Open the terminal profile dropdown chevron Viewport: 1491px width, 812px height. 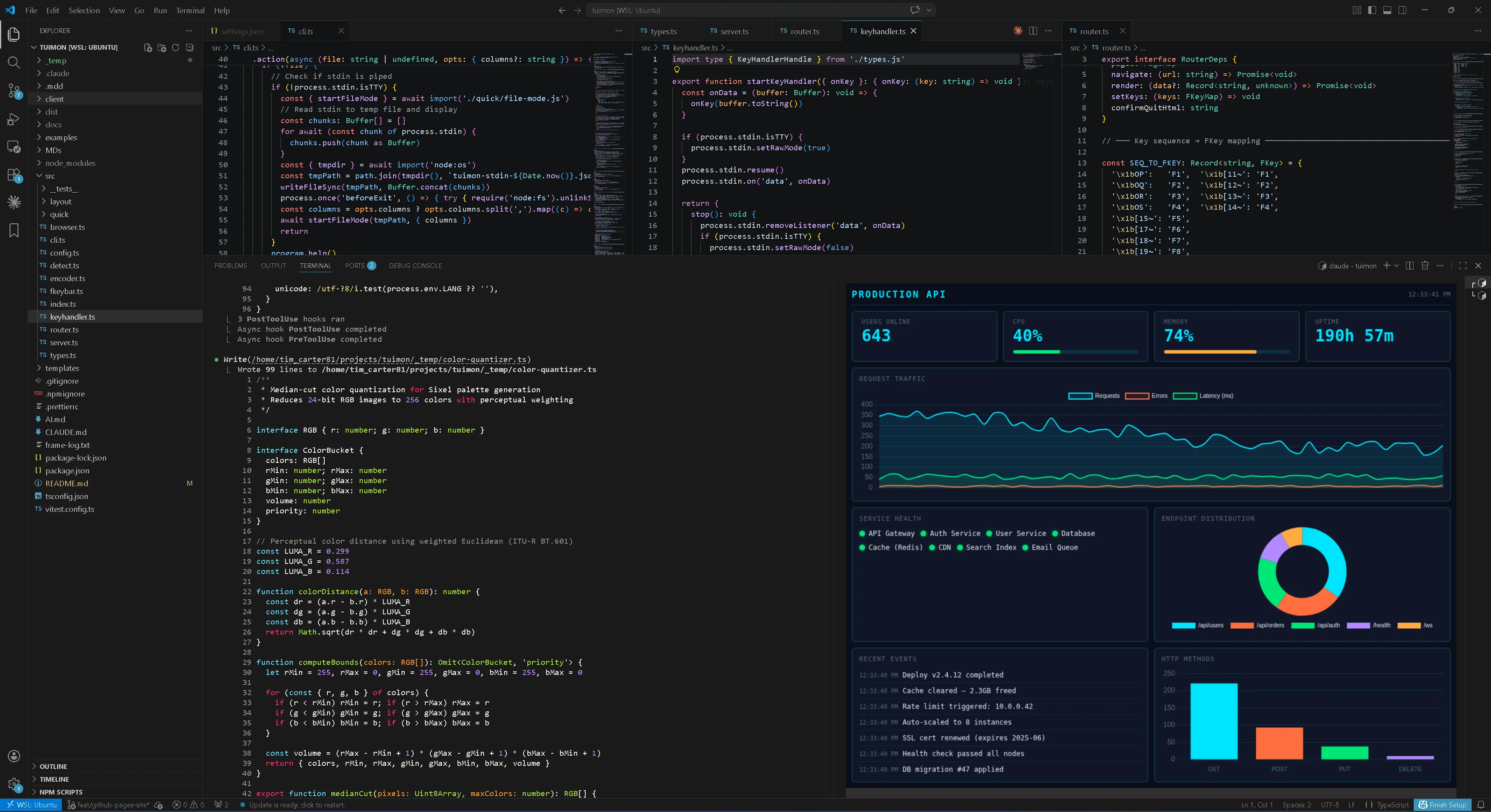tap(1396, 266)
